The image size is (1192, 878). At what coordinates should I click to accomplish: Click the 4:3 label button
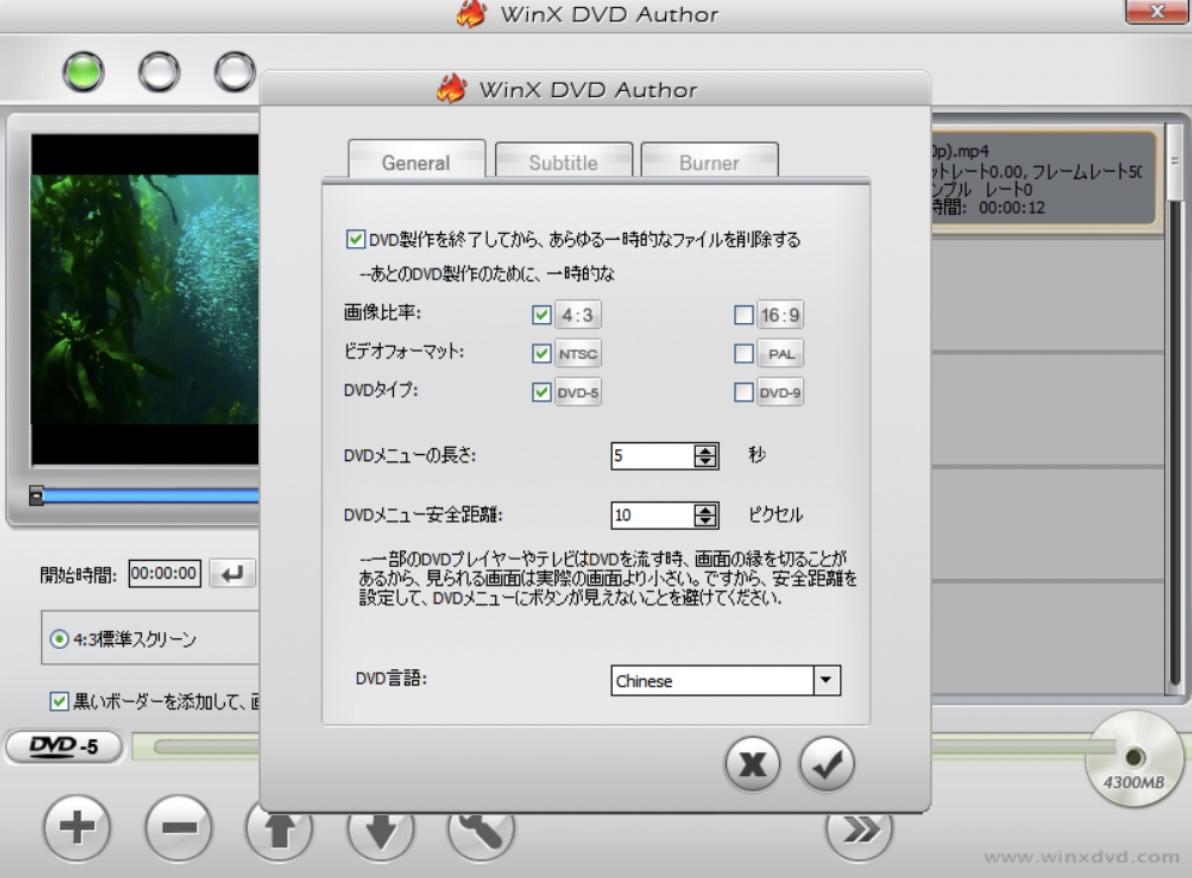[x=578, y=315]
